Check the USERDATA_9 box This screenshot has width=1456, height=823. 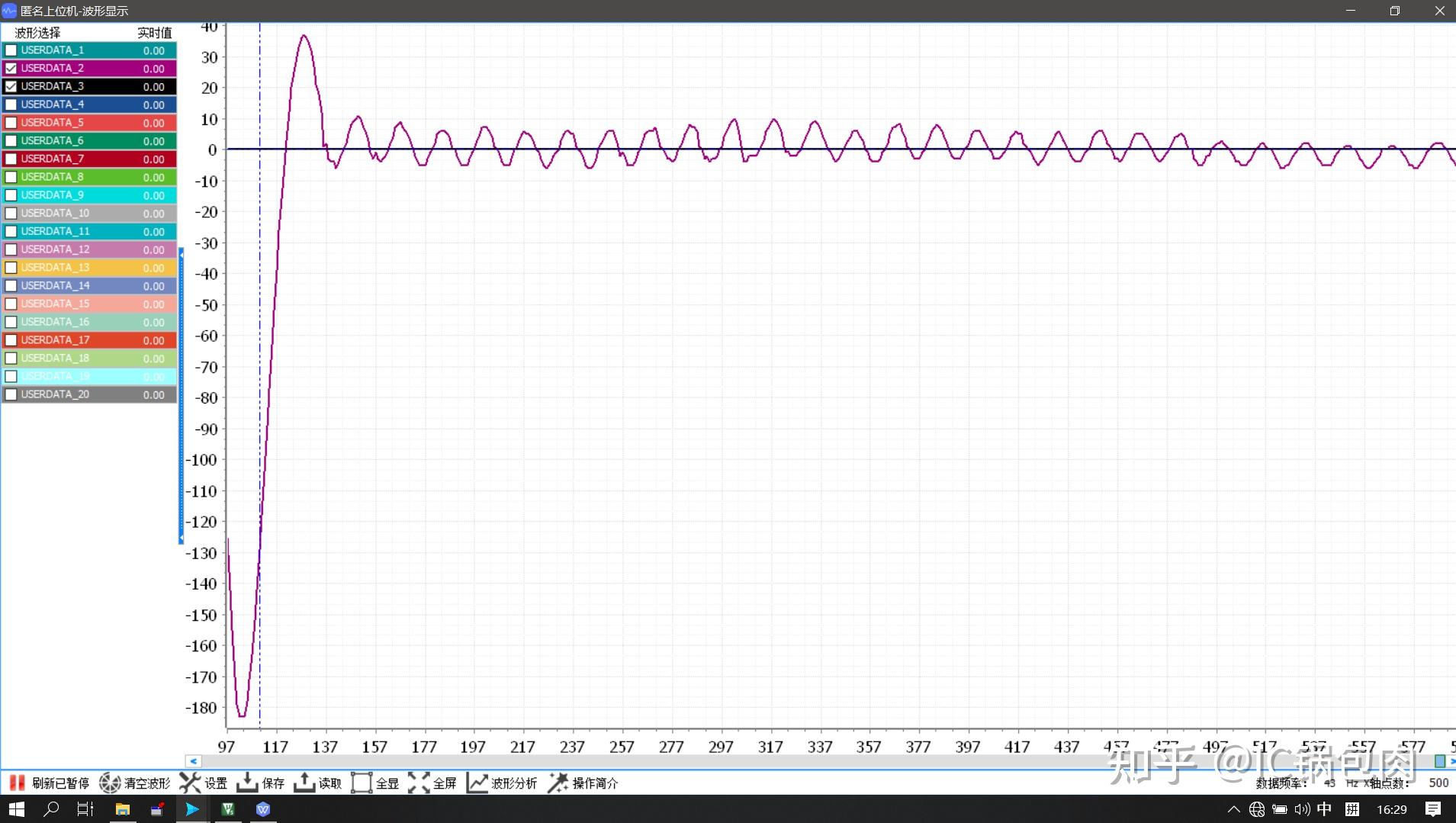[11, 195]
